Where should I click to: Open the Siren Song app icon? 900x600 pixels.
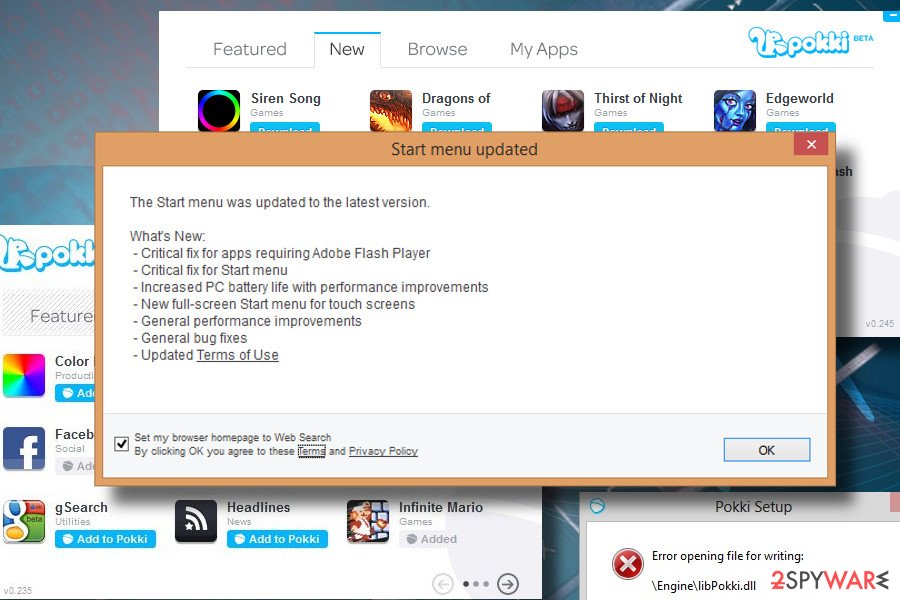[219, 111]
